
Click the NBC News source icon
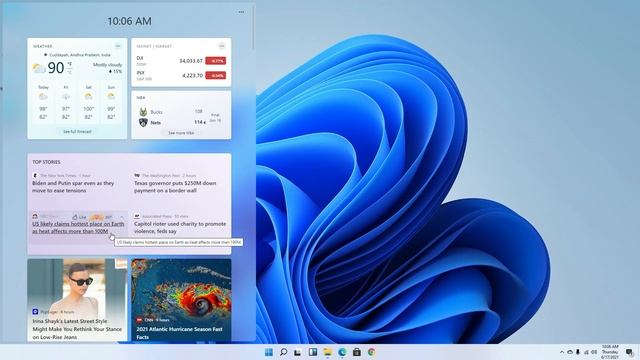tap(35, 217)
